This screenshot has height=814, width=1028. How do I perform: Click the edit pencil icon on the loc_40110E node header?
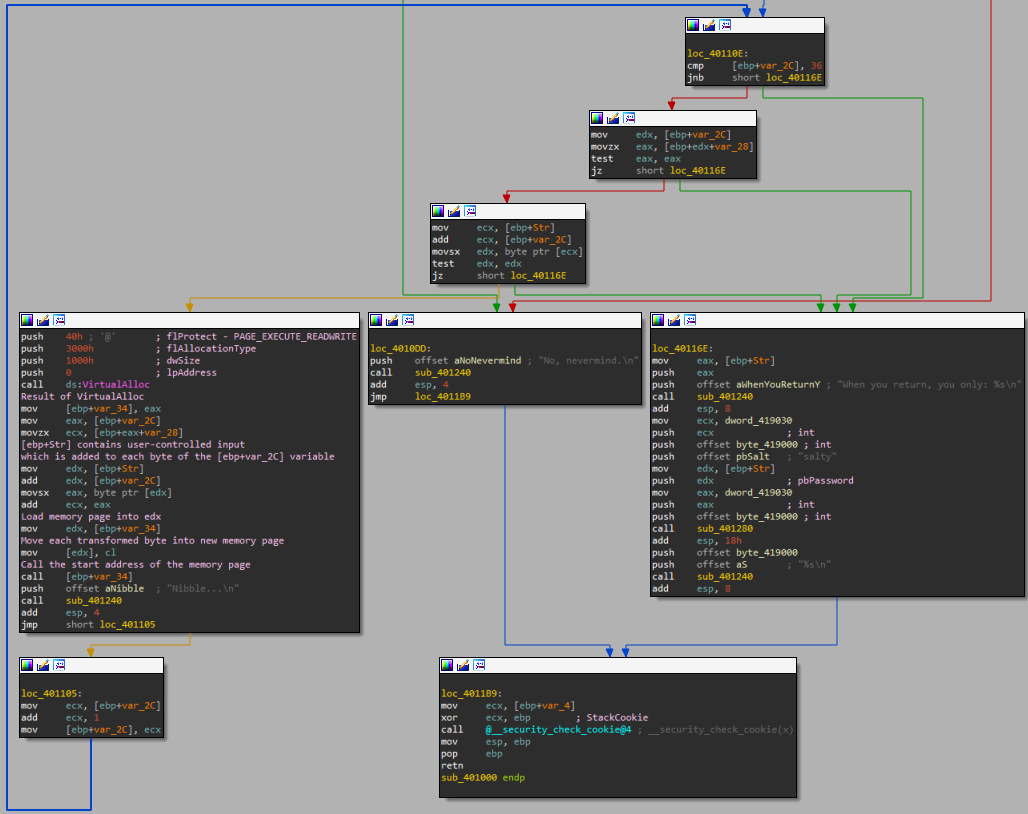(x=710, y=24)
